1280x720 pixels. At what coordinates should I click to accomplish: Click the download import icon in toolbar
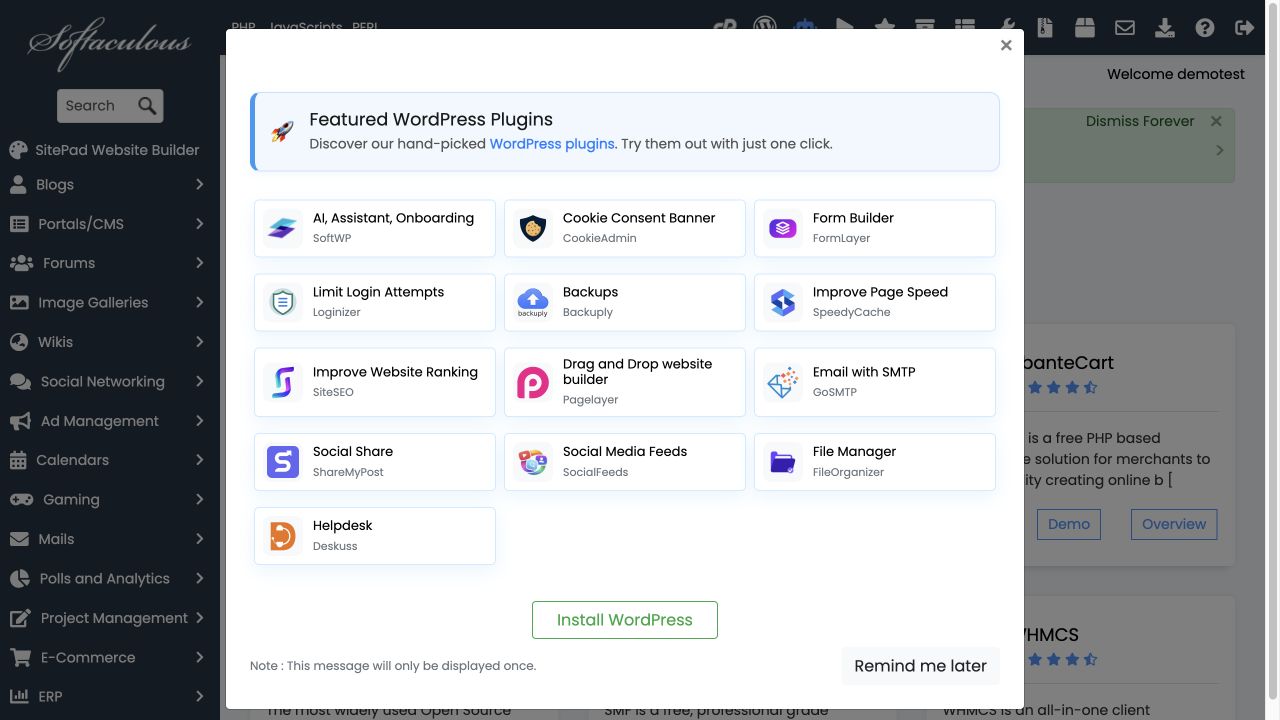click(x=1165, y=28)
